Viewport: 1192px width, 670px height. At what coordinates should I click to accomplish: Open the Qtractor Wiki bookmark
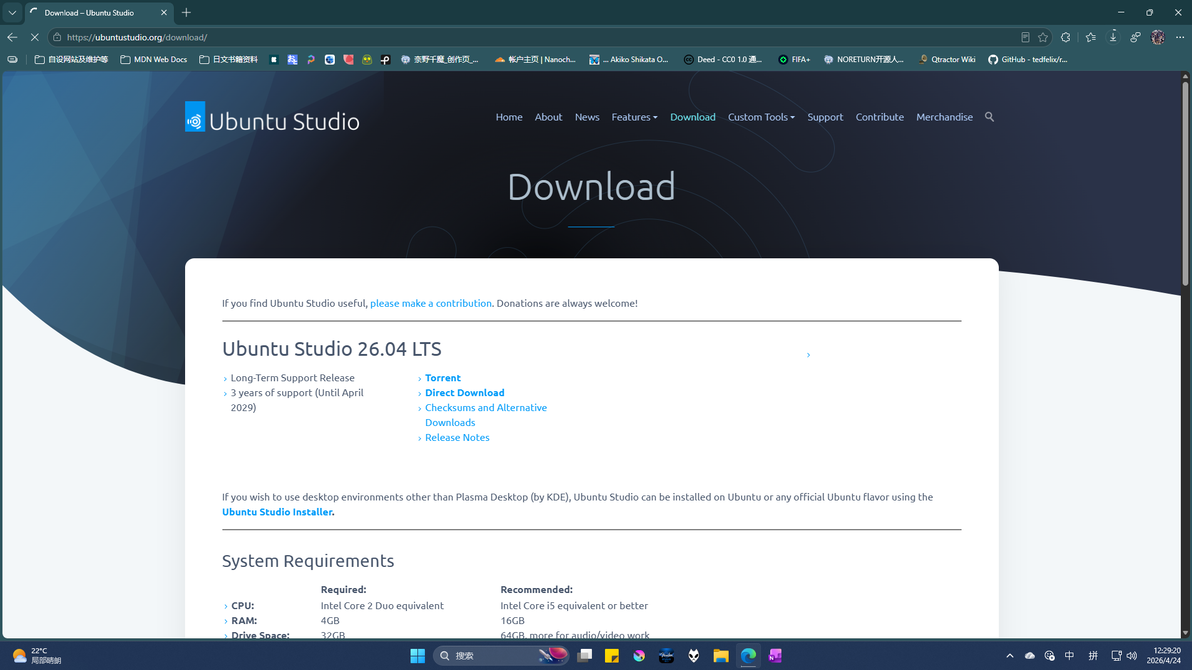tap(946, 59)
